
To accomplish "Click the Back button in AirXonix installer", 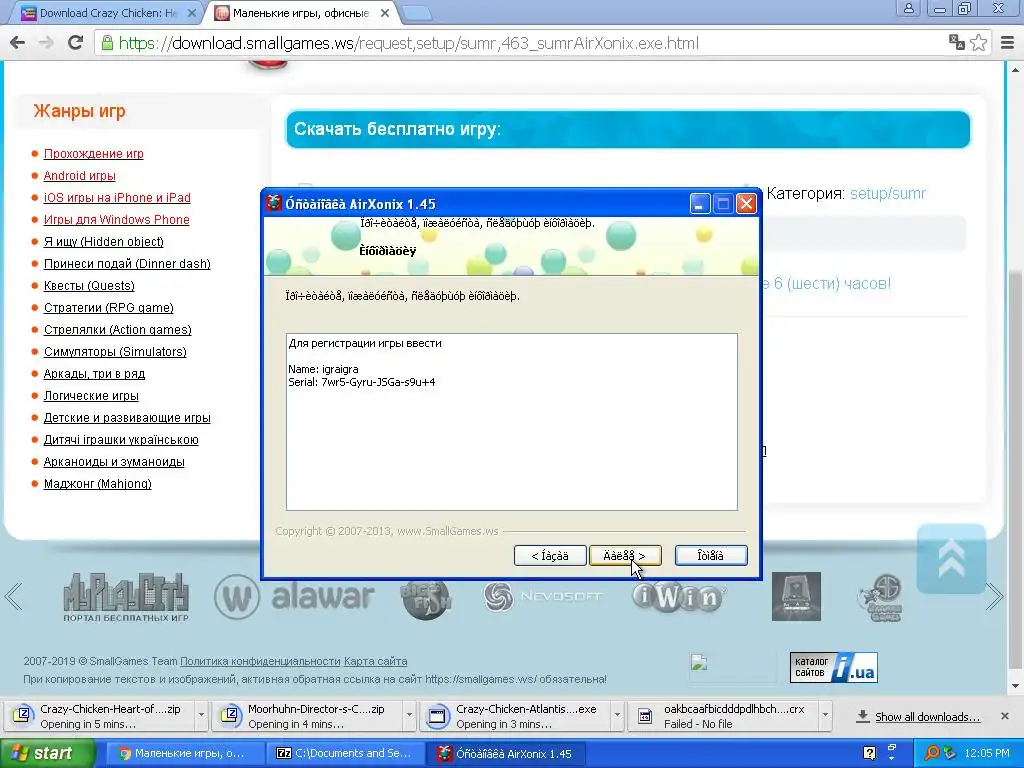I will point(550,556).
